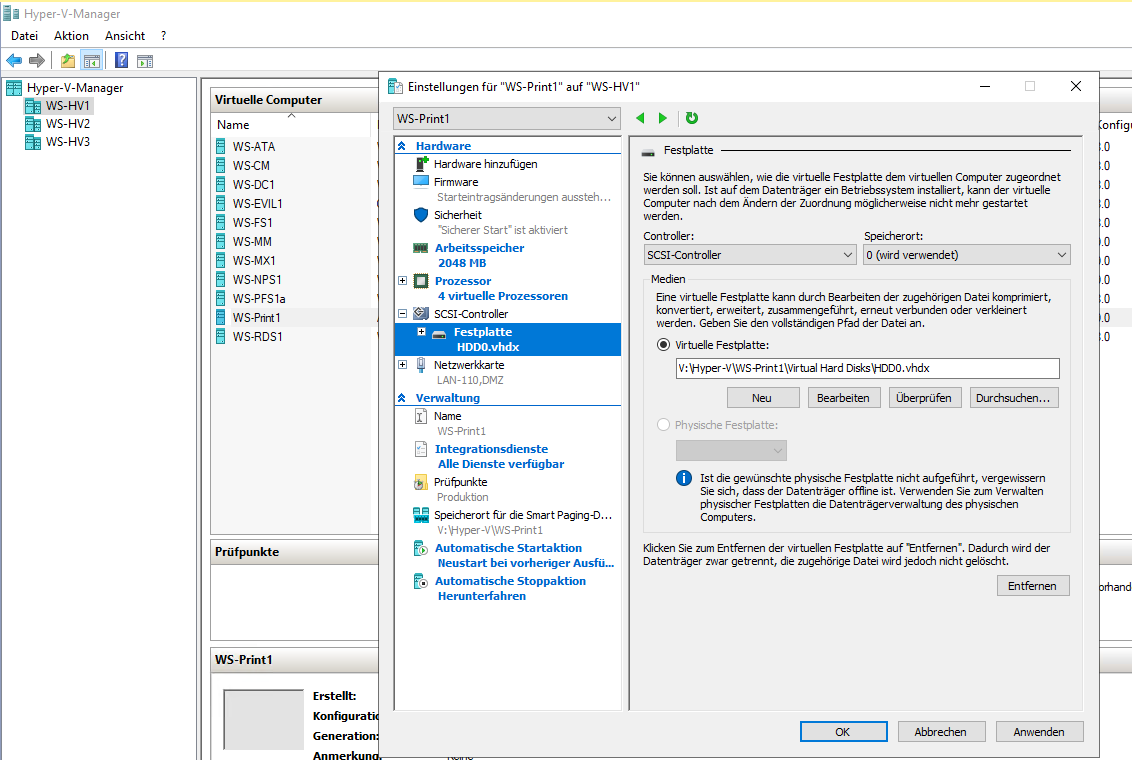Click the WS-HV2 server icon in tree

click(x=32, y=124)
